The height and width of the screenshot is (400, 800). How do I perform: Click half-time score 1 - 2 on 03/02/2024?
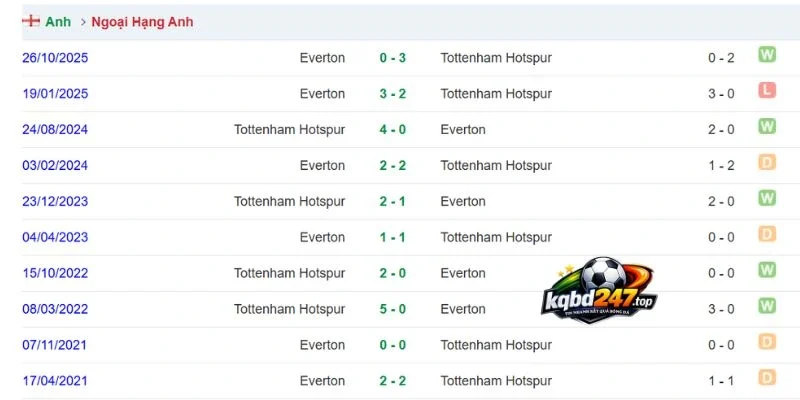(721, 165)
